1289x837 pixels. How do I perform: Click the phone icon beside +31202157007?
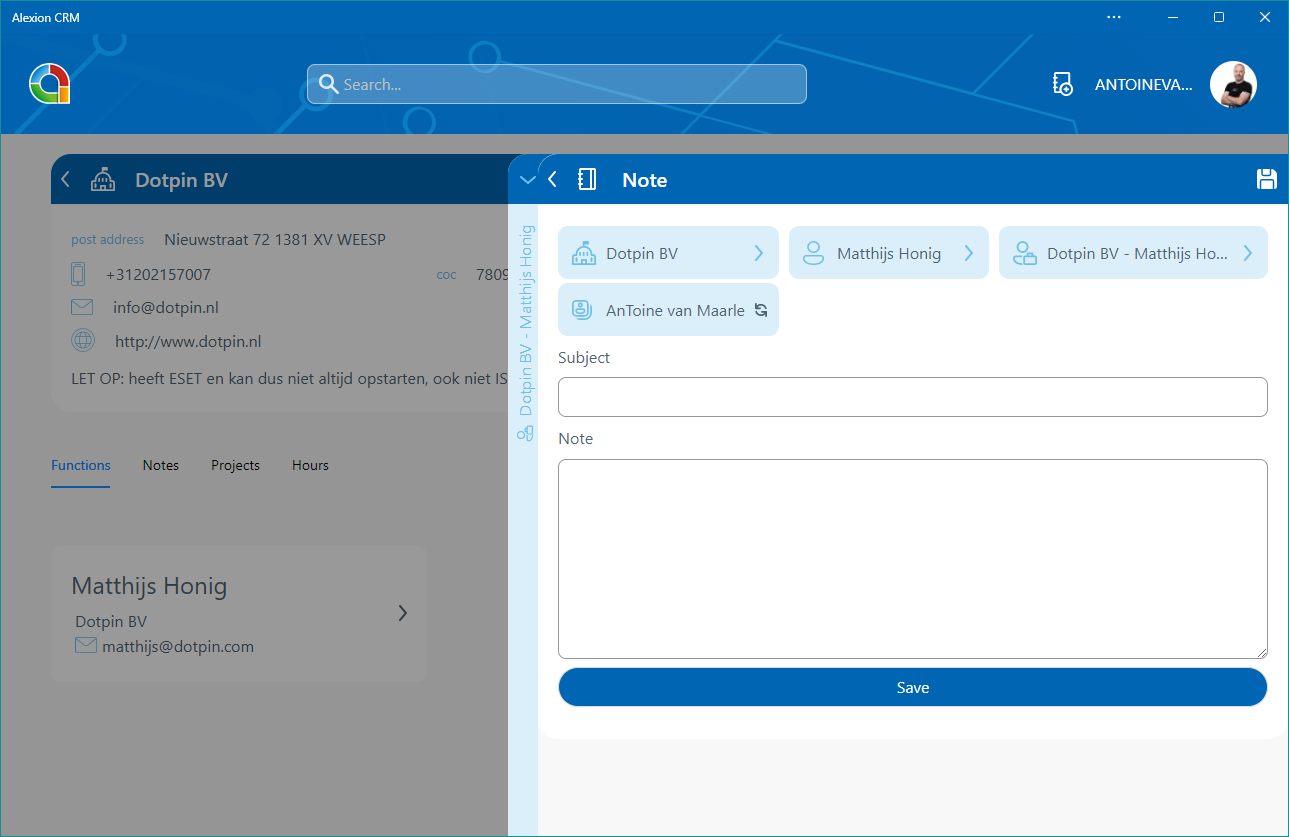(x=78, y=273)
